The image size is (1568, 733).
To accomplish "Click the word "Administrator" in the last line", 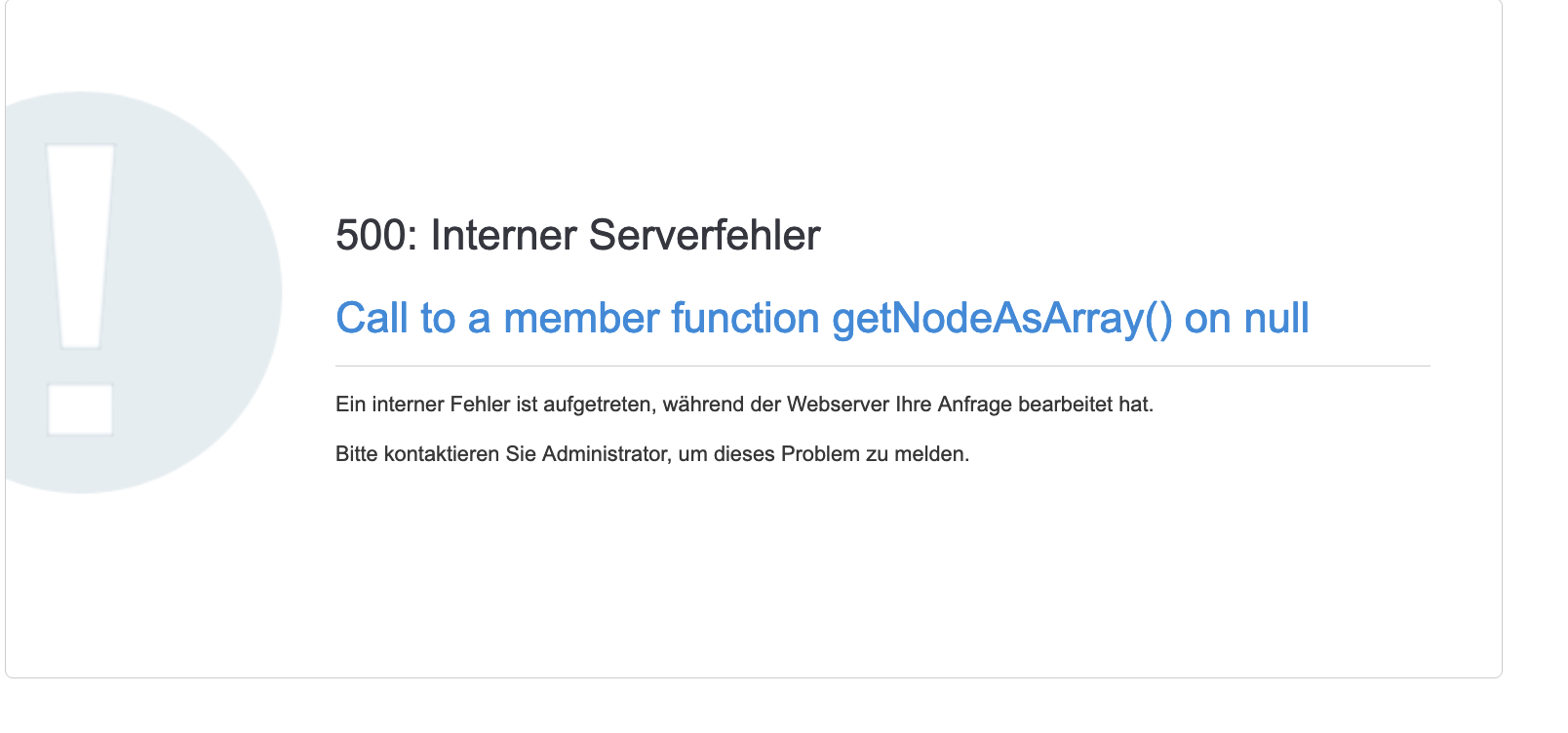I will 605,454.
